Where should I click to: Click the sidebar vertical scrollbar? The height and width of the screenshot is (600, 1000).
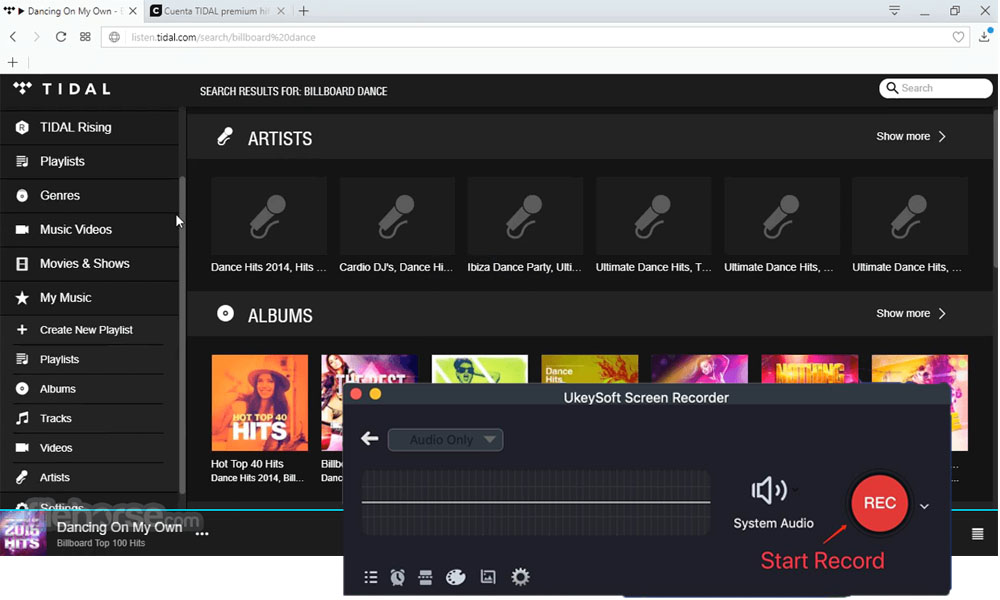(x=182, y=335)
